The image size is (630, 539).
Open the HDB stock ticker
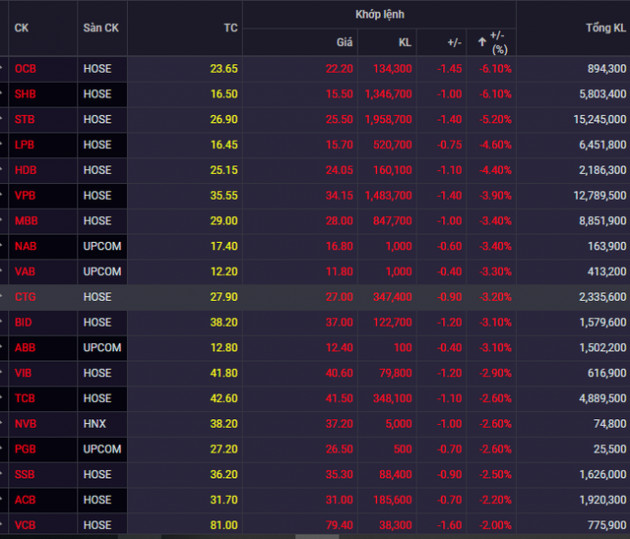click(x=26, y=170)
